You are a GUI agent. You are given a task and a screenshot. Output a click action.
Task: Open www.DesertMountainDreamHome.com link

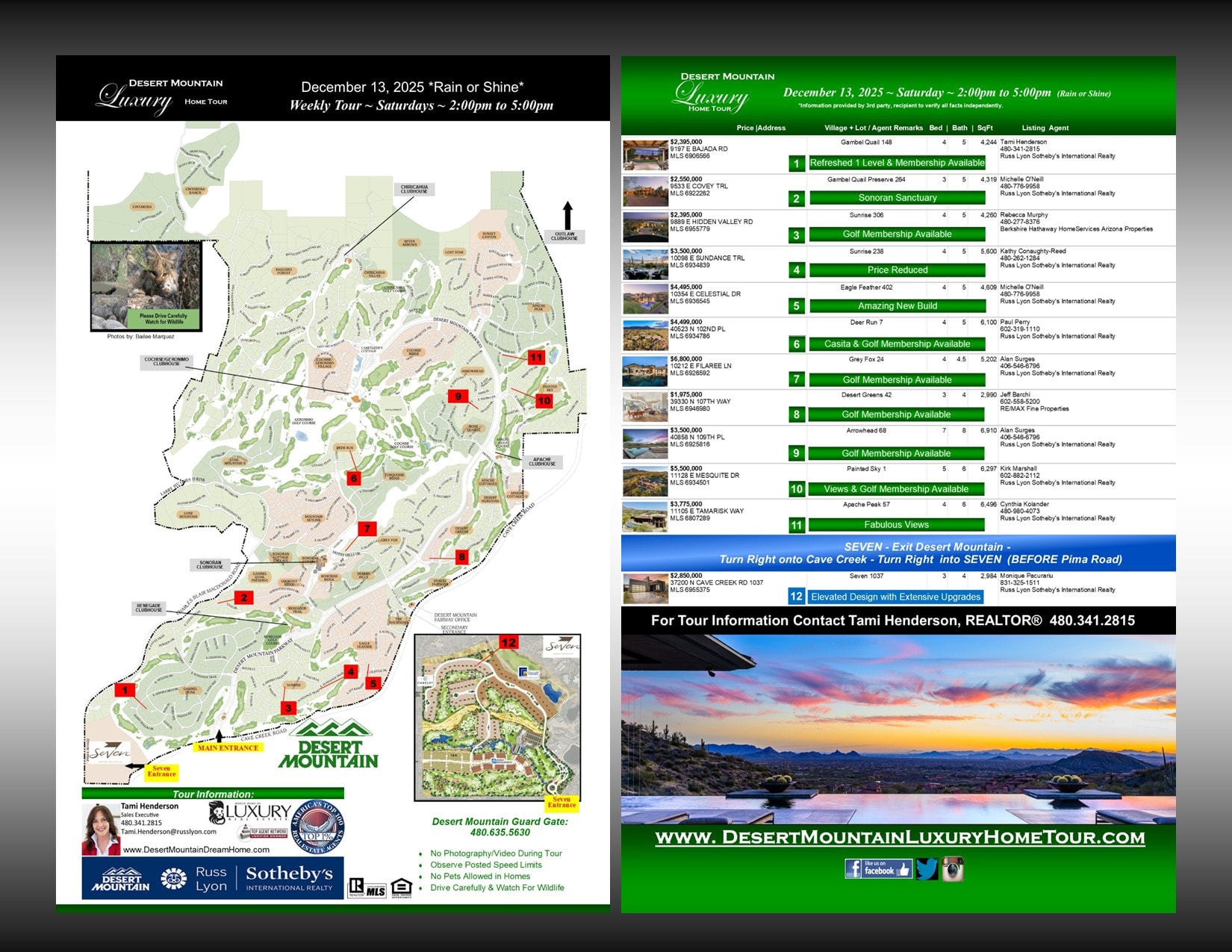[196, 850]
